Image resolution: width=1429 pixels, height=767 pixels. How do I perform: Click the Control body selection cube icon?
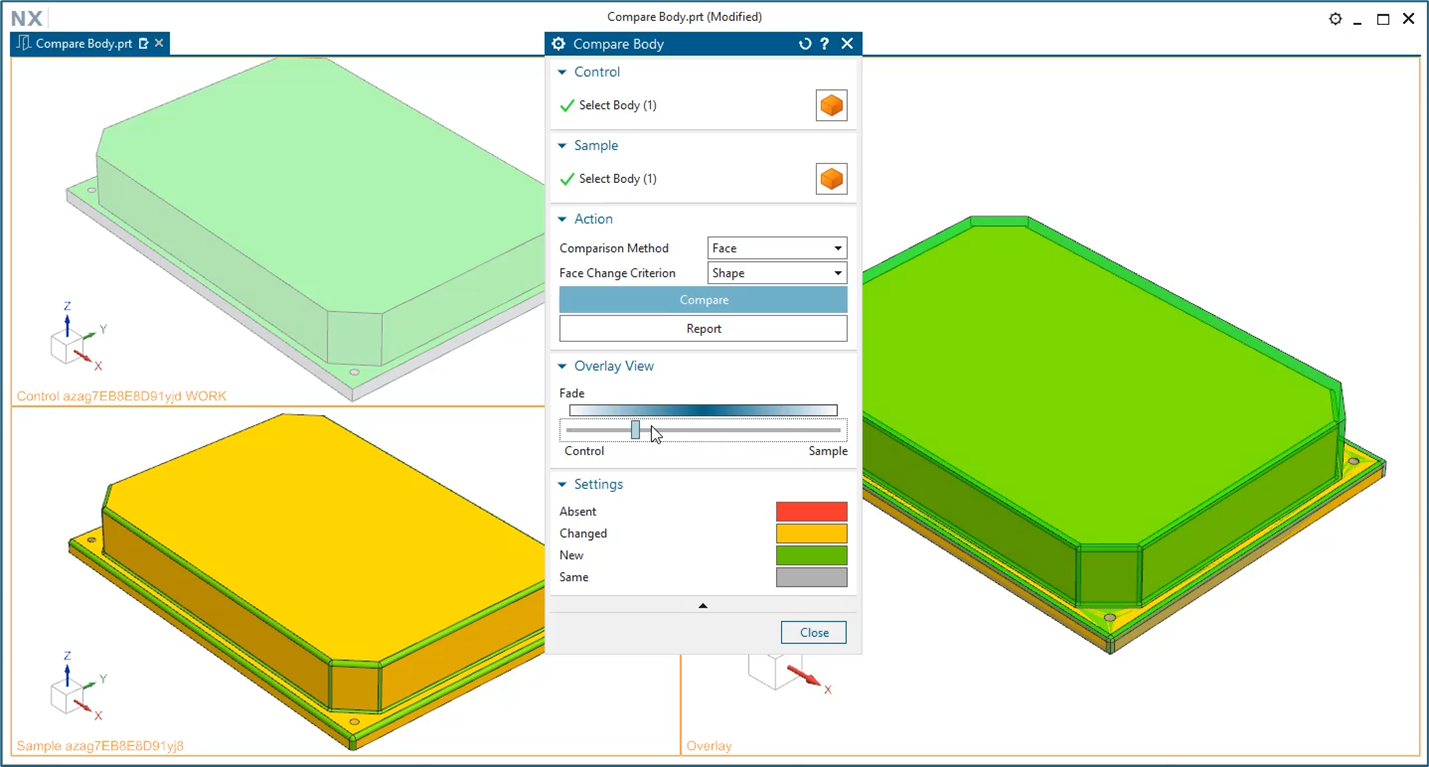point(831,105)
